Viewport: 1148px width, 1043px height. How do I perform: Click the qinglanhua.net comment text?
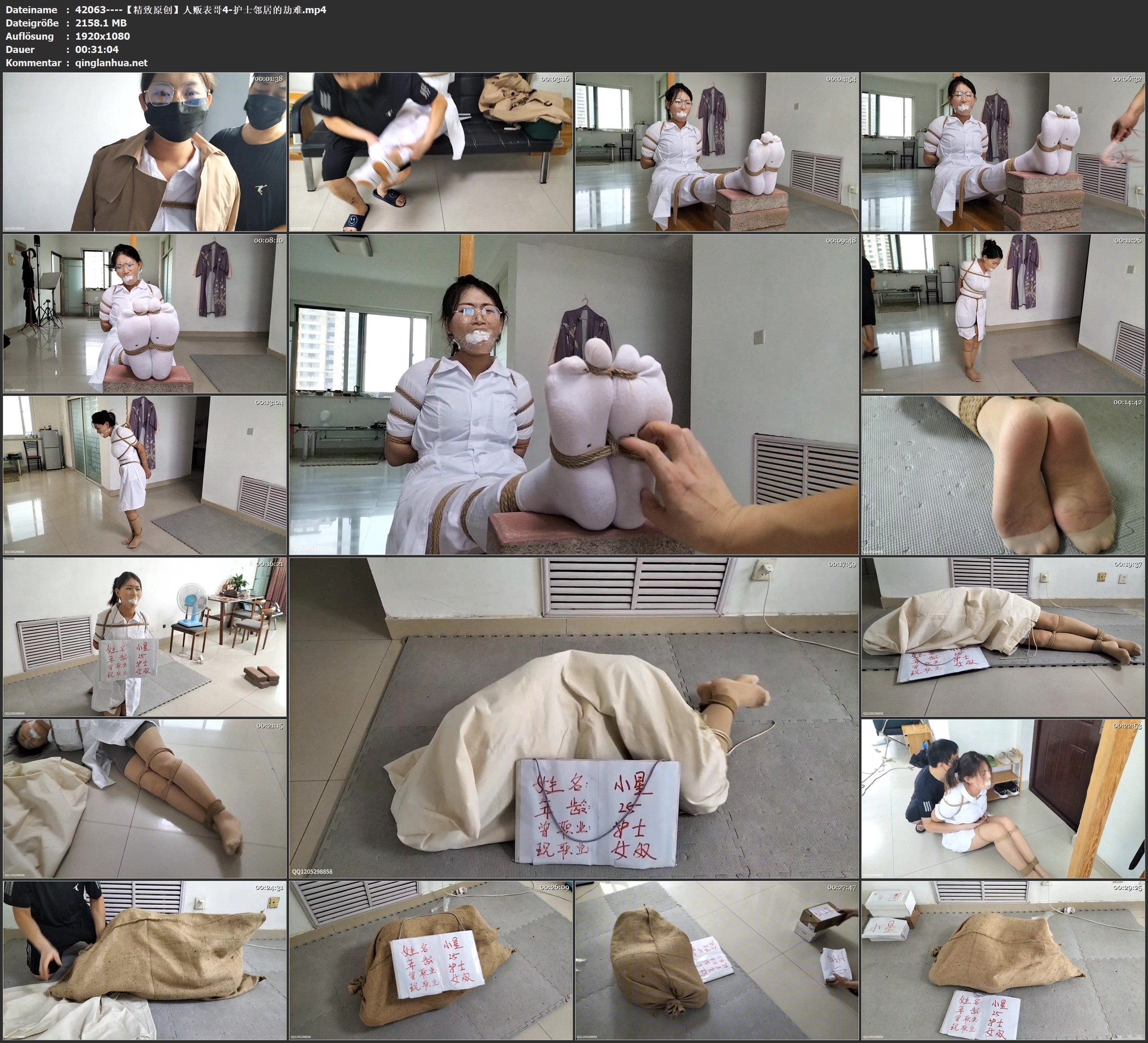[111, 62]
